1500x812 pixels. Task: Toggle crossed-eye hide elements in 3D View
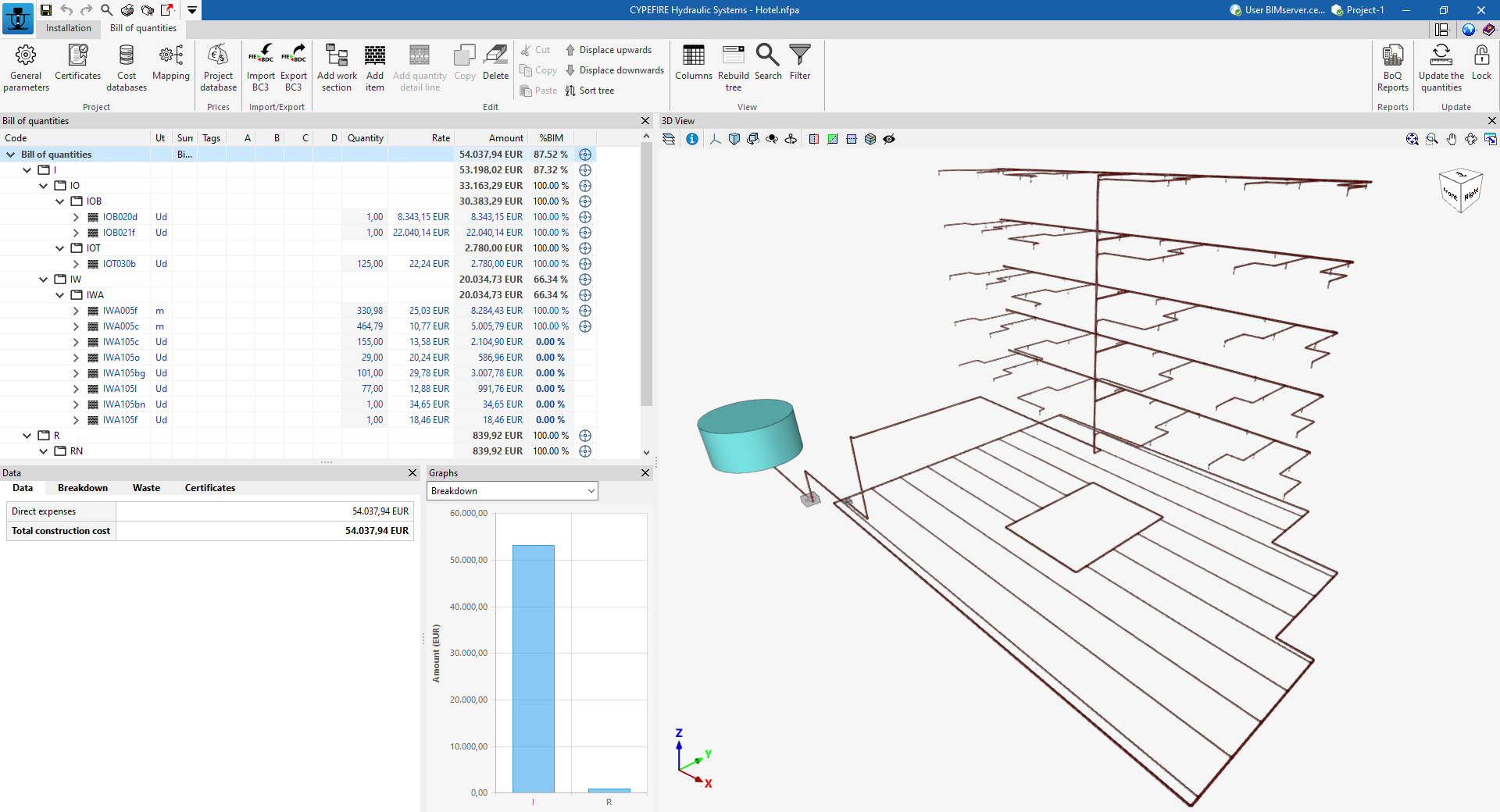click(x=889, y=139)
